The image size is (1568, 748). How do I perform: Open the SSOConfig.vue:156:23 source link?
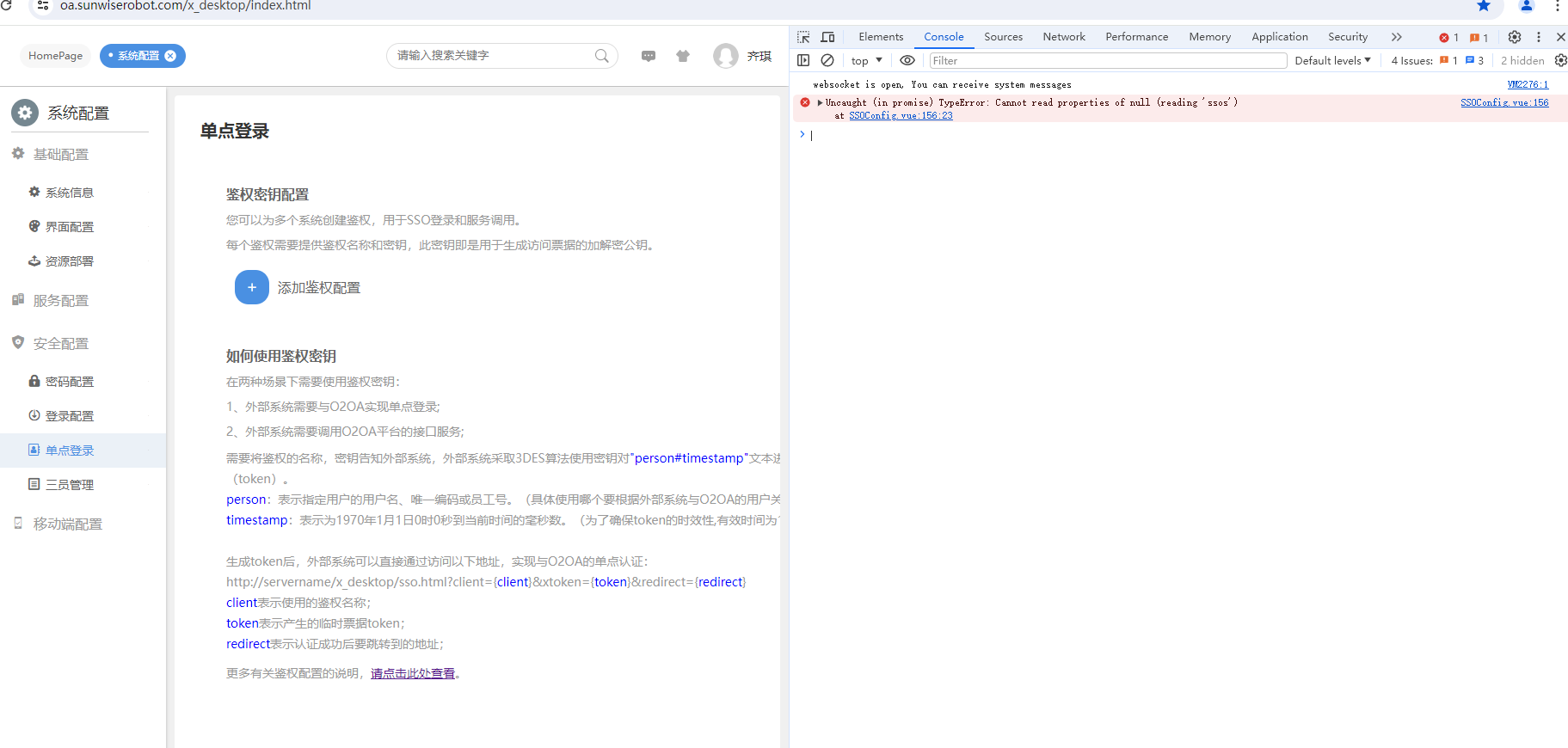click(x=901, y=116)
